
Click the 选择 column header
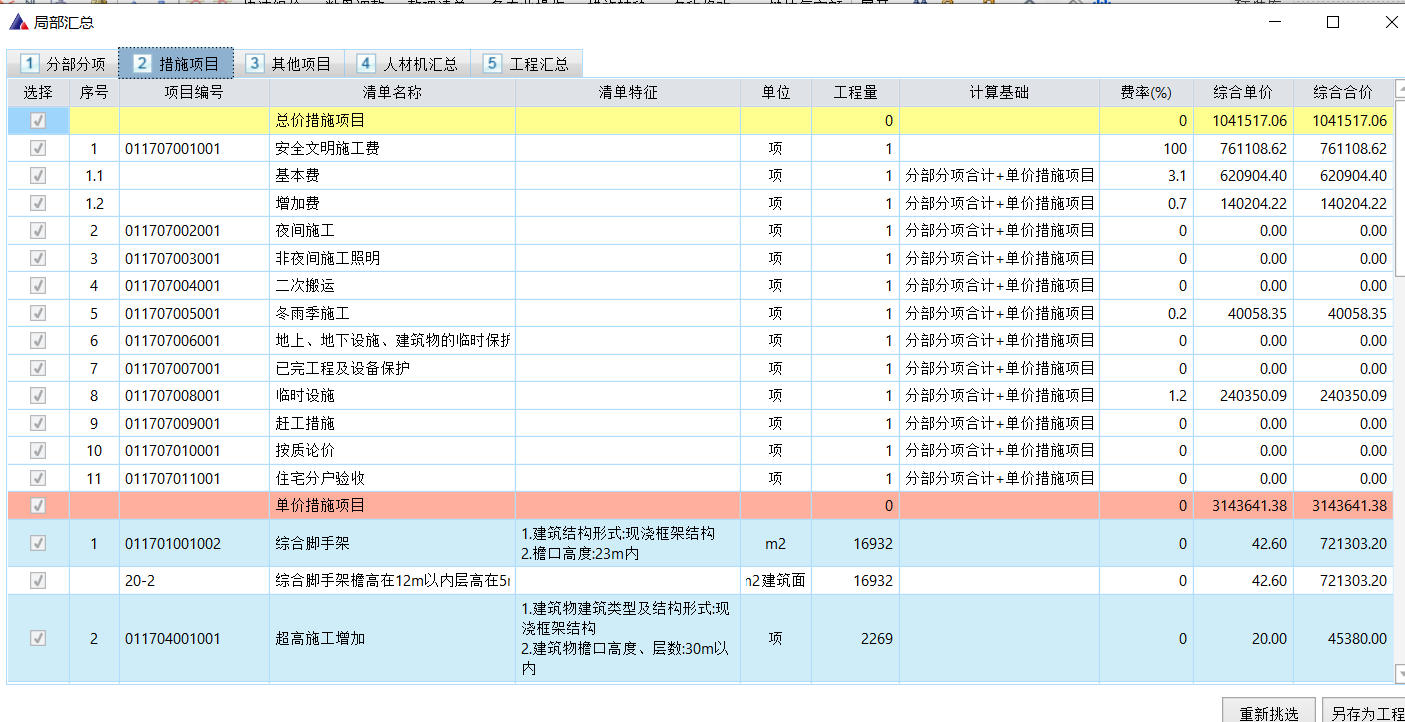click(38, 93)
